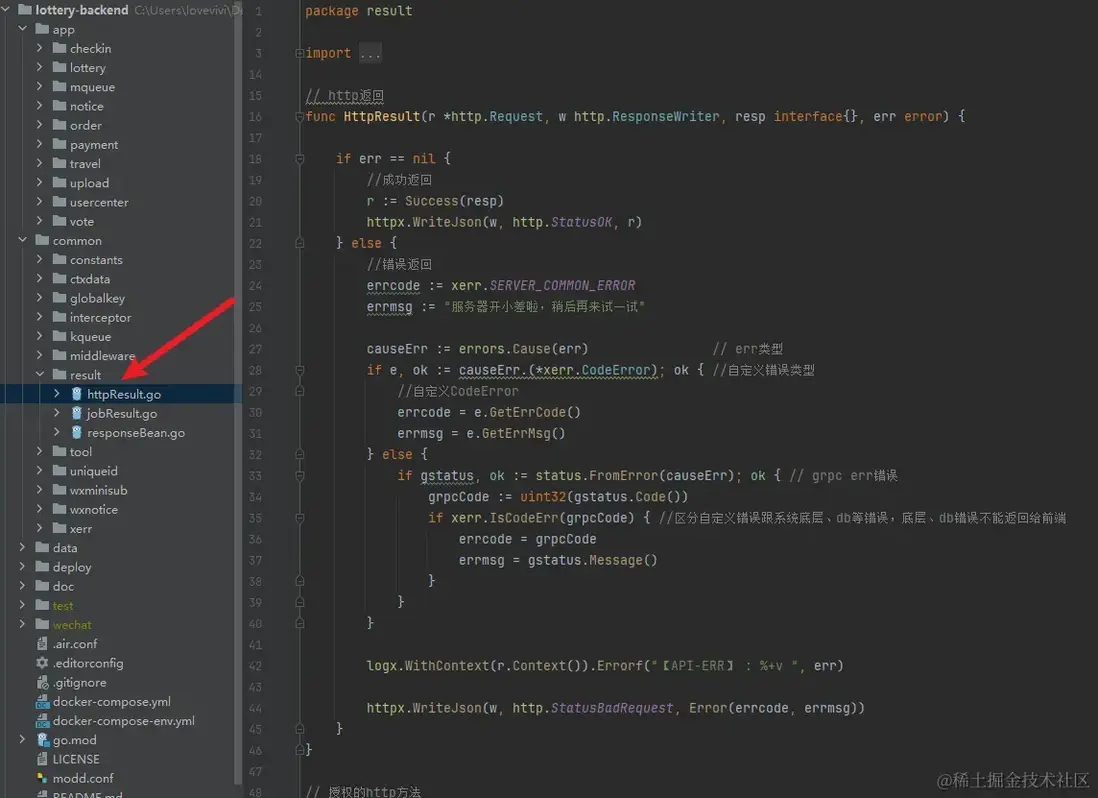Click the folder icon of mqueue

coord(60,87)
